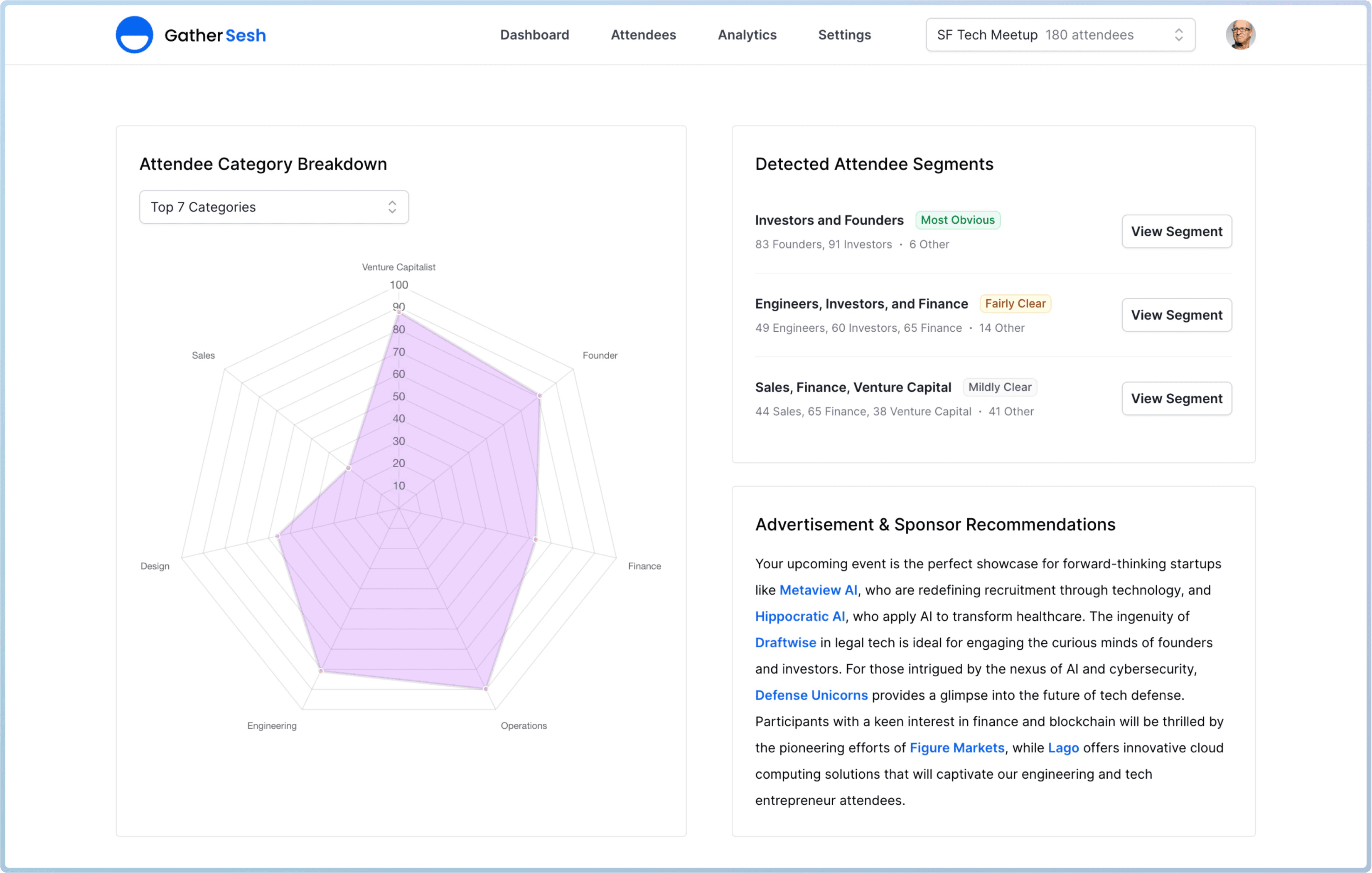The image size is (1372, 873).
Task: Expand the Top 7 Categories dropdown
Action: [x=273, y=207]
